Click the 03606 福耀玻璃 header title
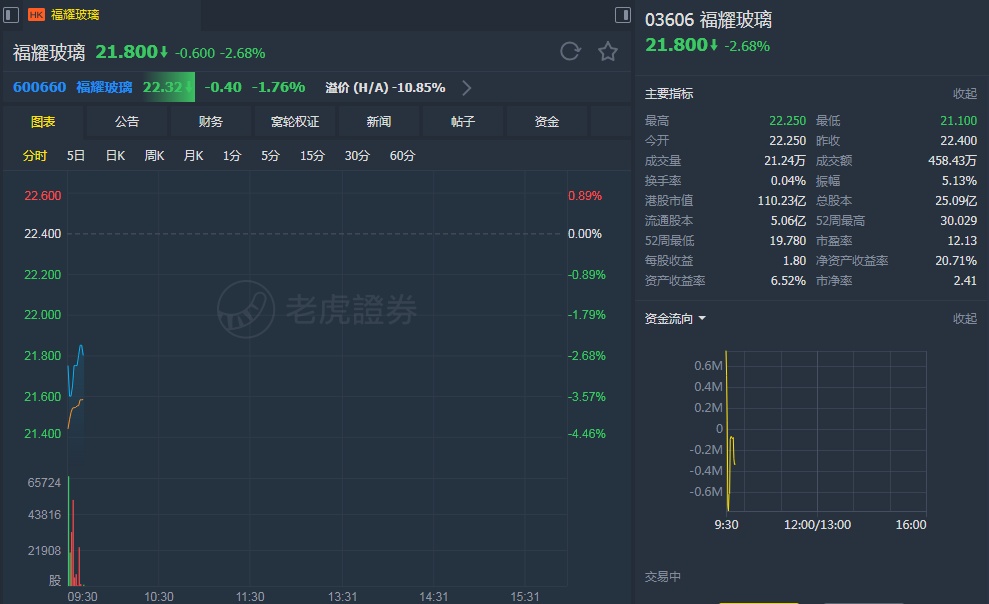Image resolution: width=989 pixels, height=604 pixels. [x=708, y=20]
